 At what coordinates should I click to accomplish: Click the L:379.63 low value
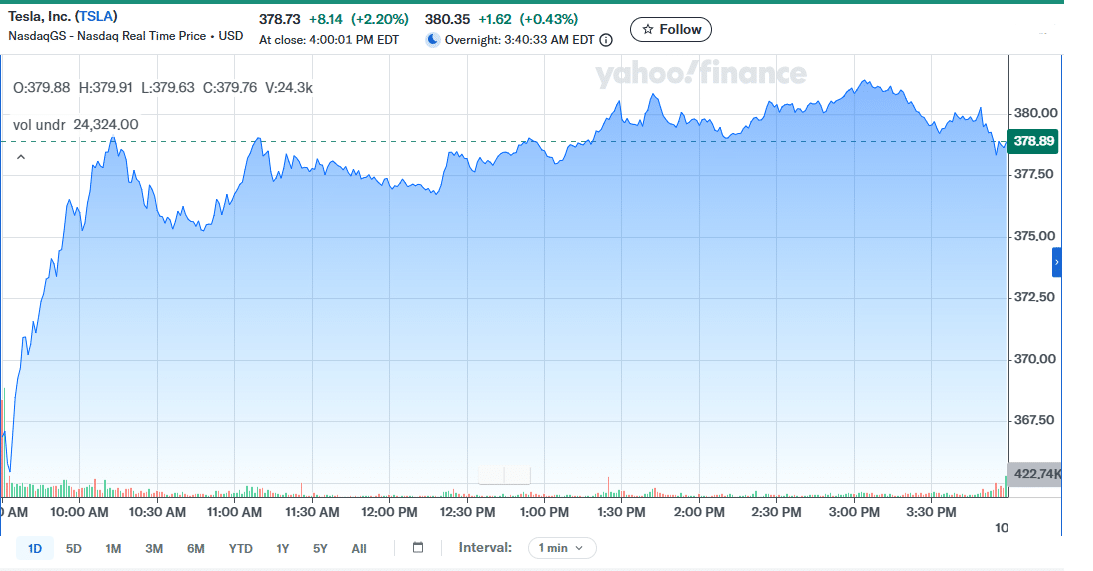click(167, 88)
